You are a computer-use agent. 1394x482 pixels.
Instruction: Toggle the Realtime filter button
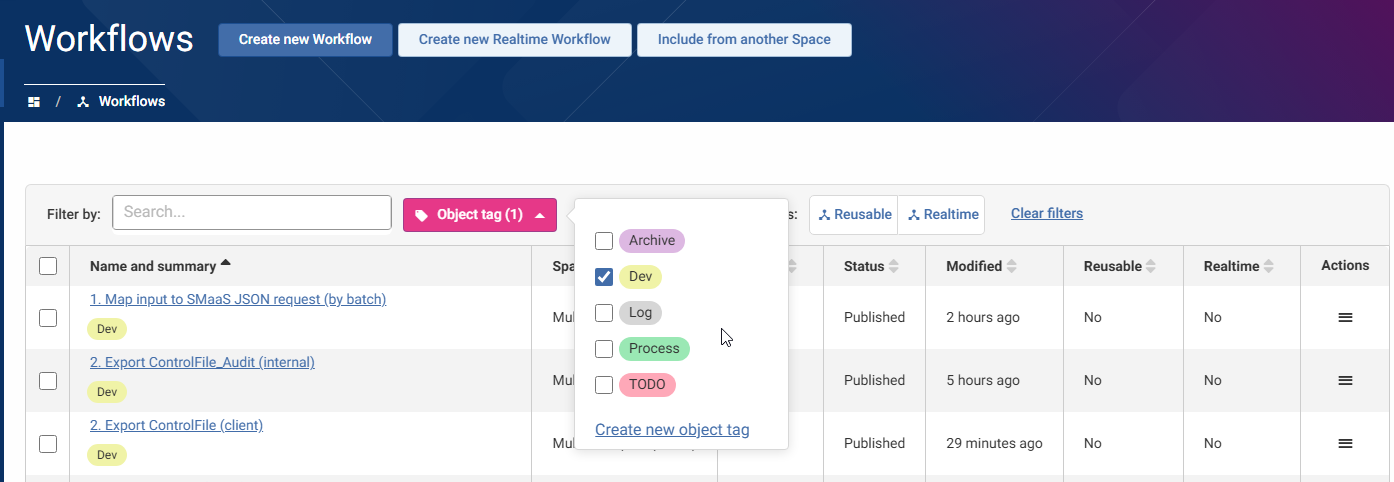[942, 215]
